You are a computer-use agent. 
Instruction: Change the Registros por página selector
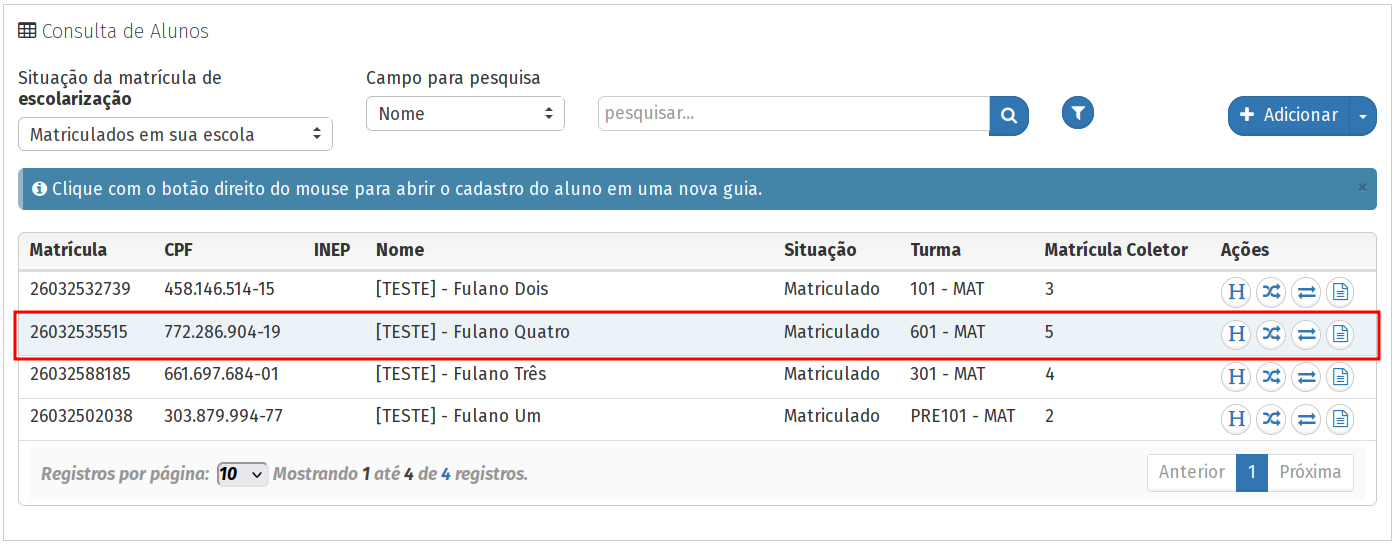[242, 474]
